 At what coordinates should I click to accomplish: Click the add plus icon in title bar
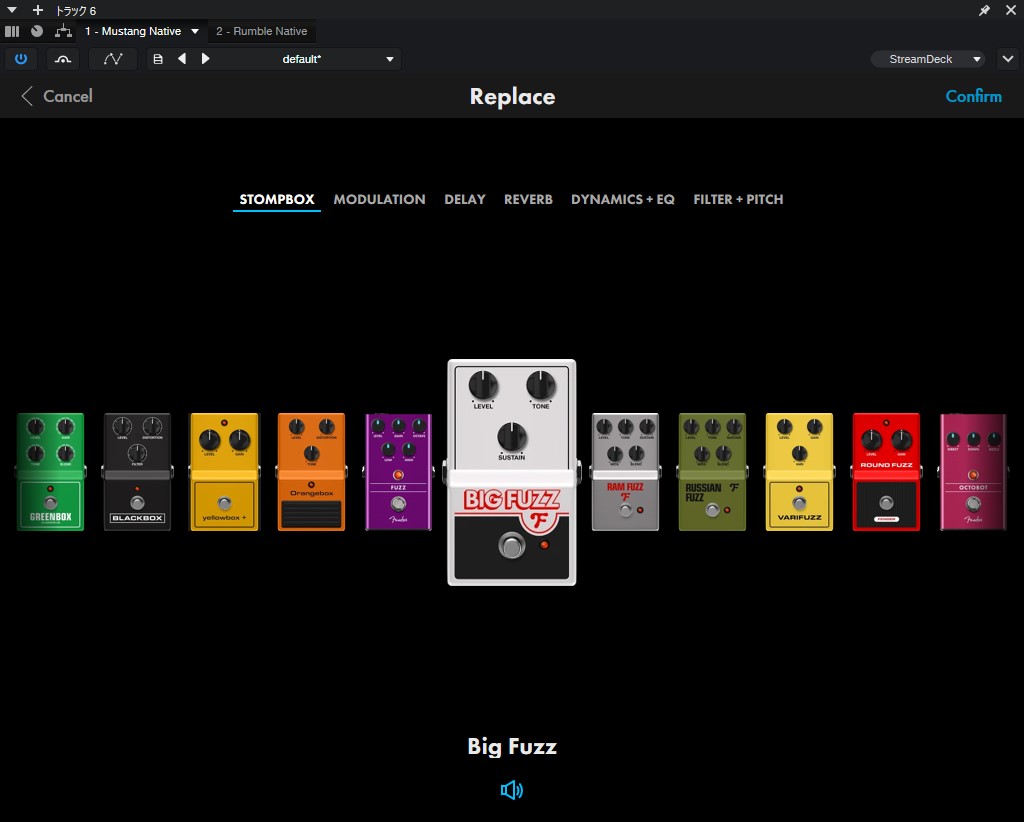(38, 10)
